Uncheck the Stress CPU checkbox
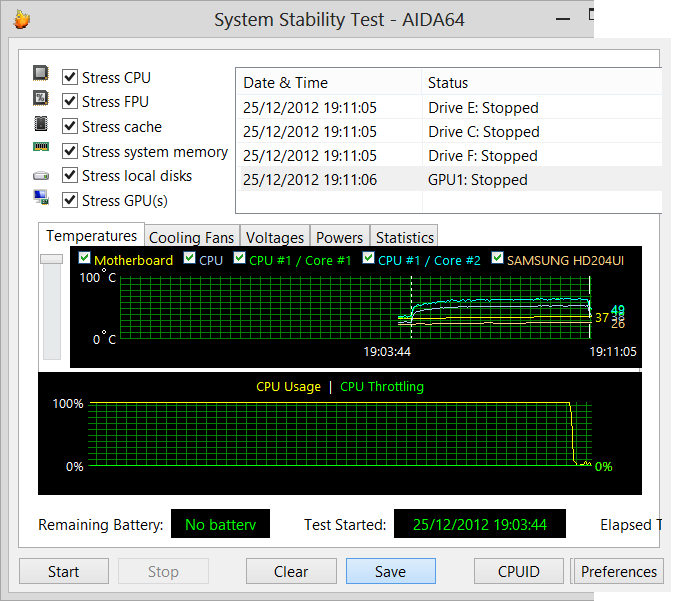This screenshot has height=601, width=680. (70, 77)
